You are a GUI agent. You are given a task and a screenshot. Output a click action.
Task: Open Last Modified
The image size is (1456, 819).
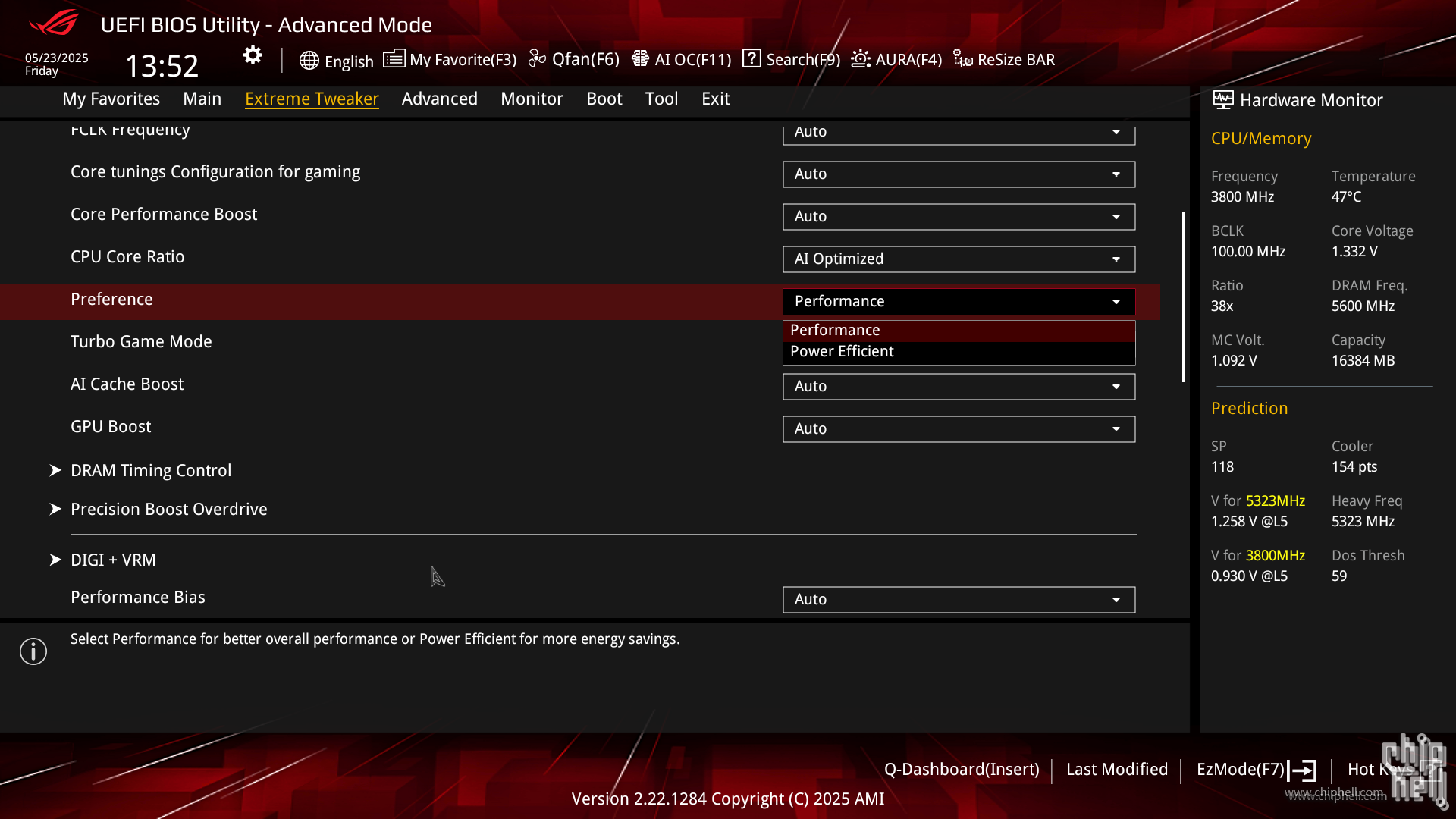click(x=1117, y=770)
